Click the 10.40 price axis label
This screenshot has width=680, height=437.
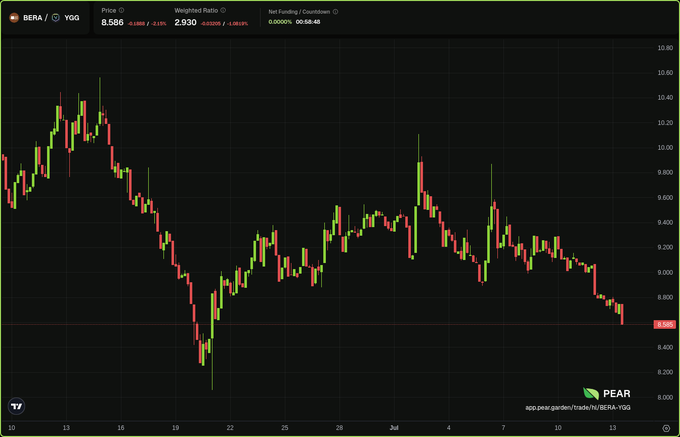(665, 98)
